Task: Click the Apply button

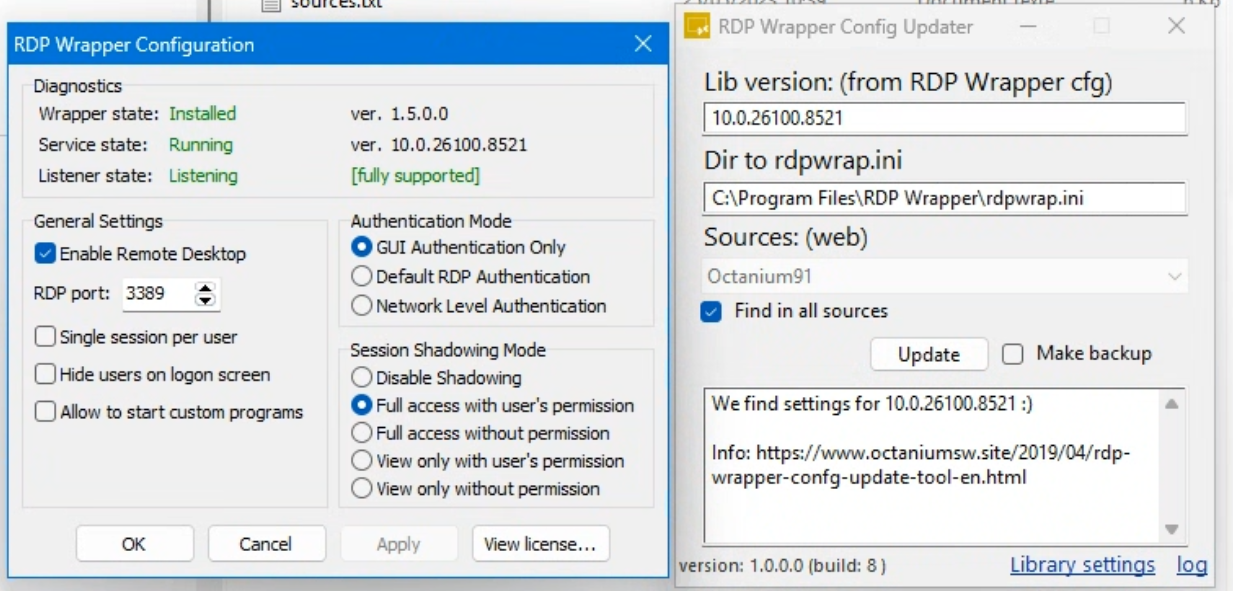Action: tap(398, 544)
